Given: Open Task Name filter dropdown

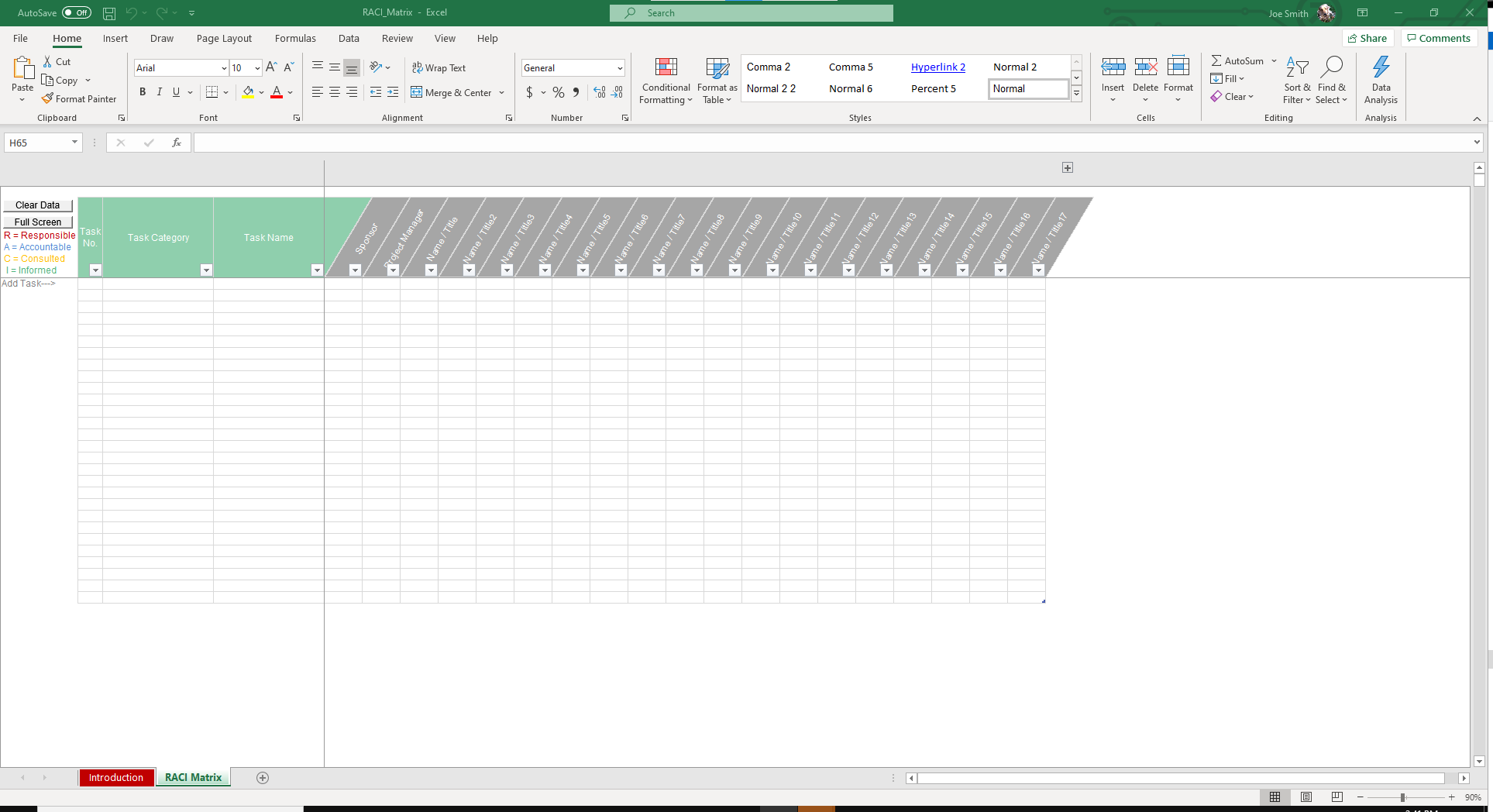Looking at the screenshot, I should point(317,270).
